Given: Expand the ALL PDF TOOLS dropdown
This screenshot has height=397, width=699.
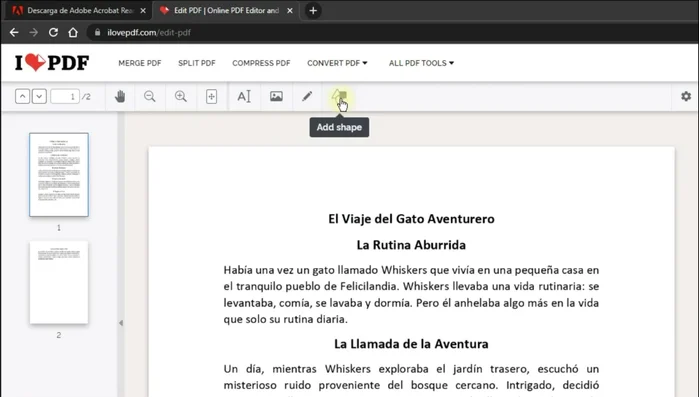Looking at the screenshot, I should (421, 63).
